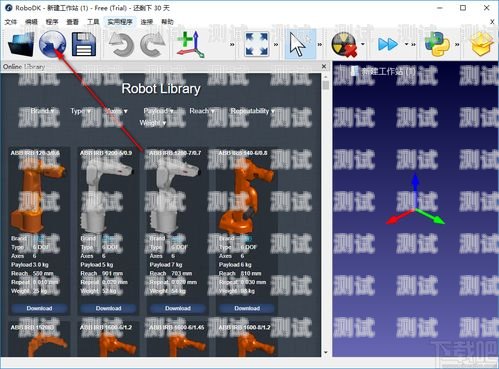Expand the Payload filter dropdown
The height and width of the screenshot is (369, 499).
coord(158,111)
